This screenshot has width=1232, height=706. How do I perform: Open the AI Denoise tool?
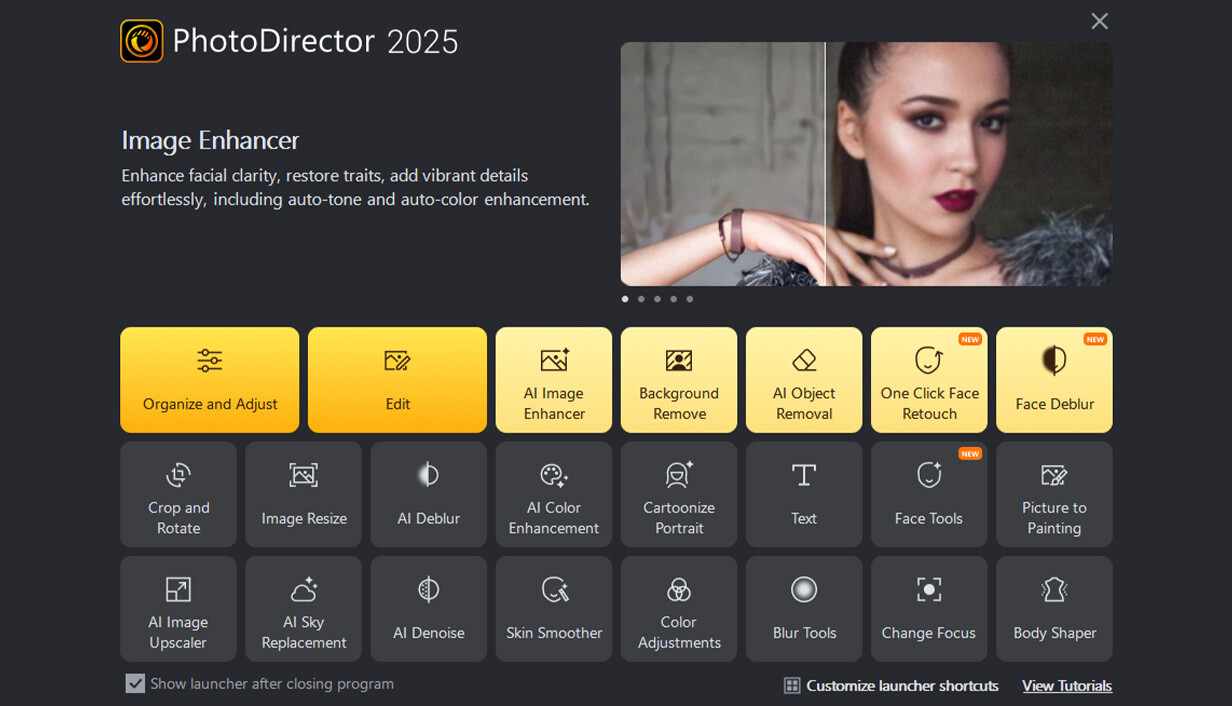tap(428, 609)
